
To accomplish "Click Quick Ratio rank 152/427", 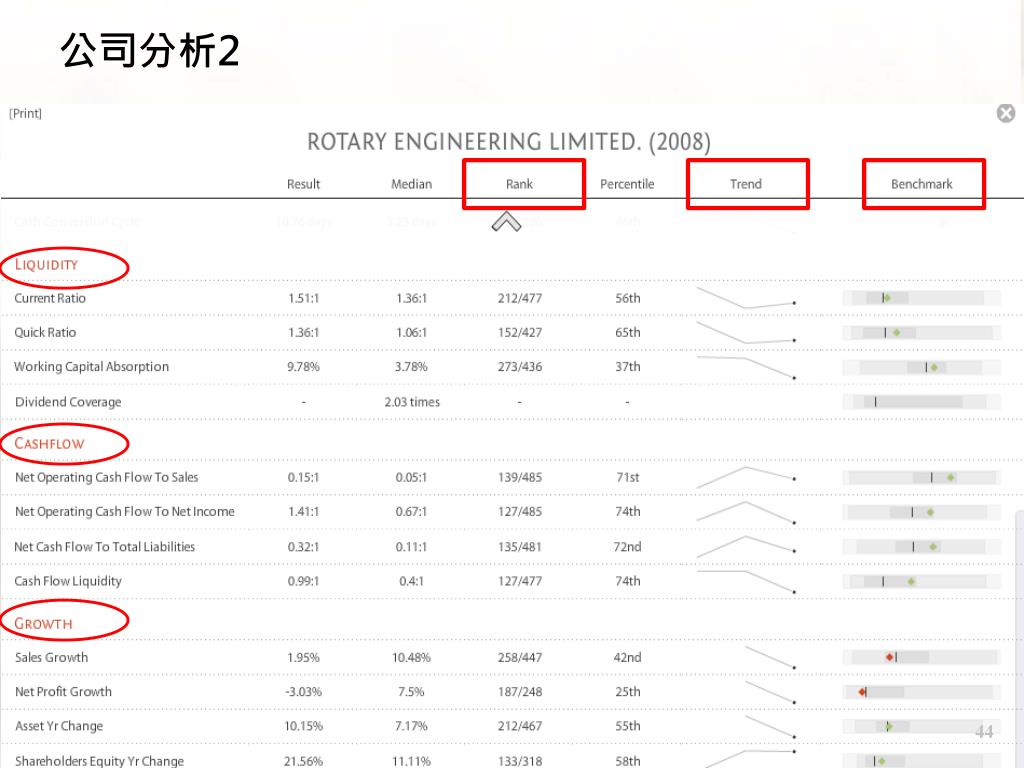I will [520, 332].
